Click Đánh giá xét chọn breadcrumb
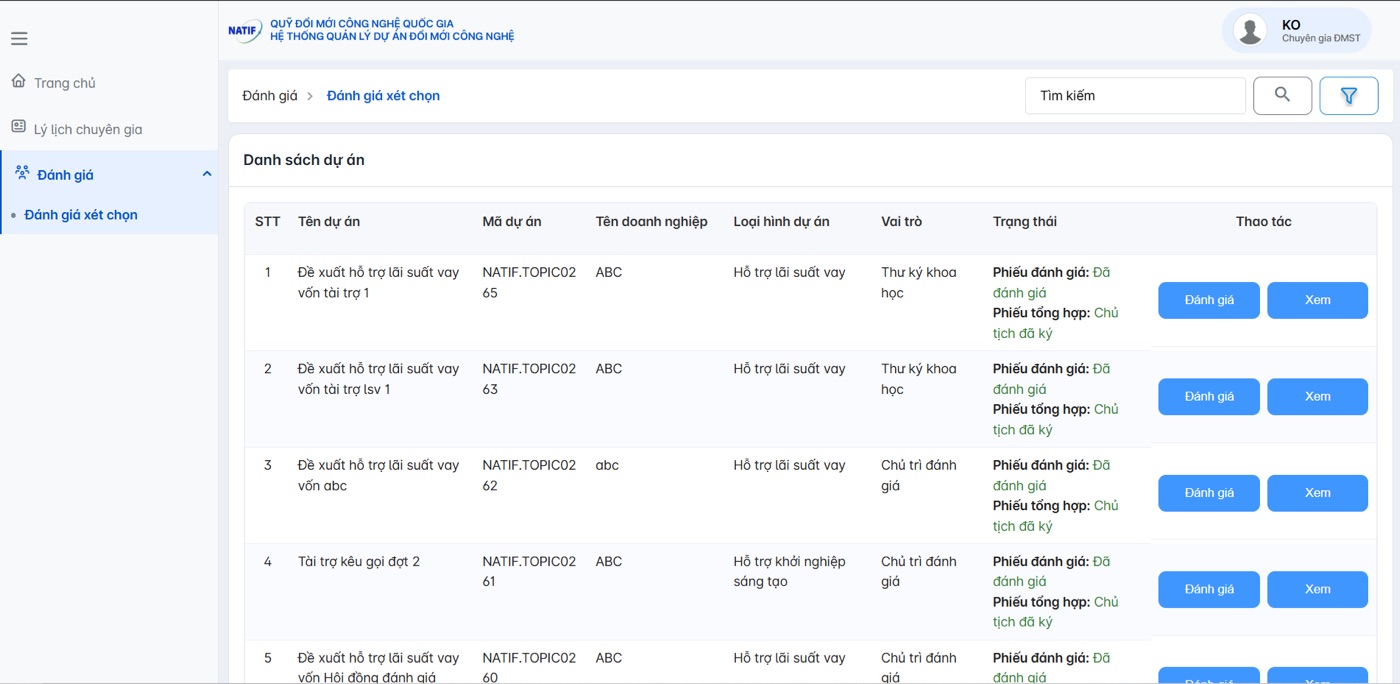This screenshot has width=1400, height=684. [383, 96]
